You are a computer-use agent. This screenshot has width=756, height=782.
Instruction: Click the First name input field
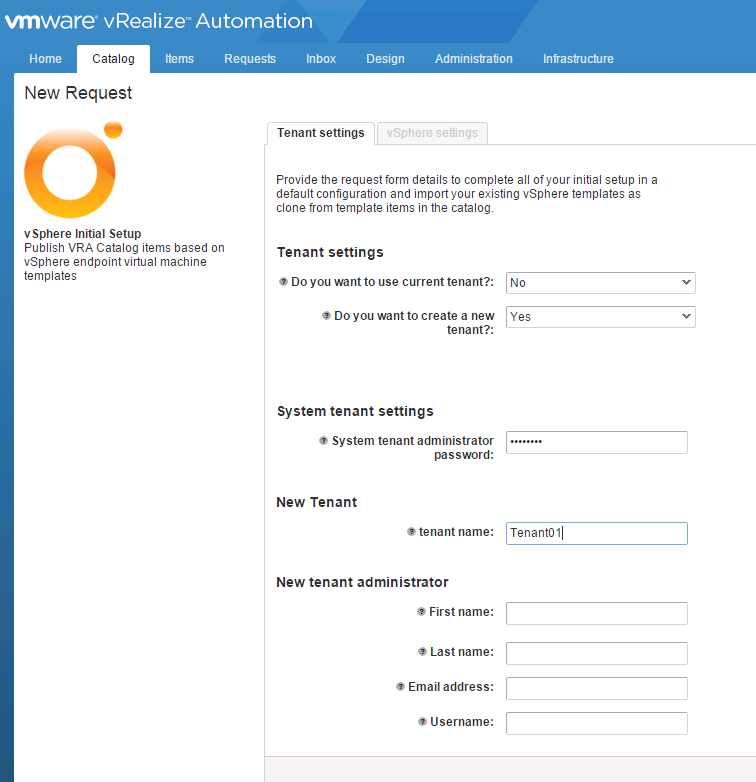597,613
